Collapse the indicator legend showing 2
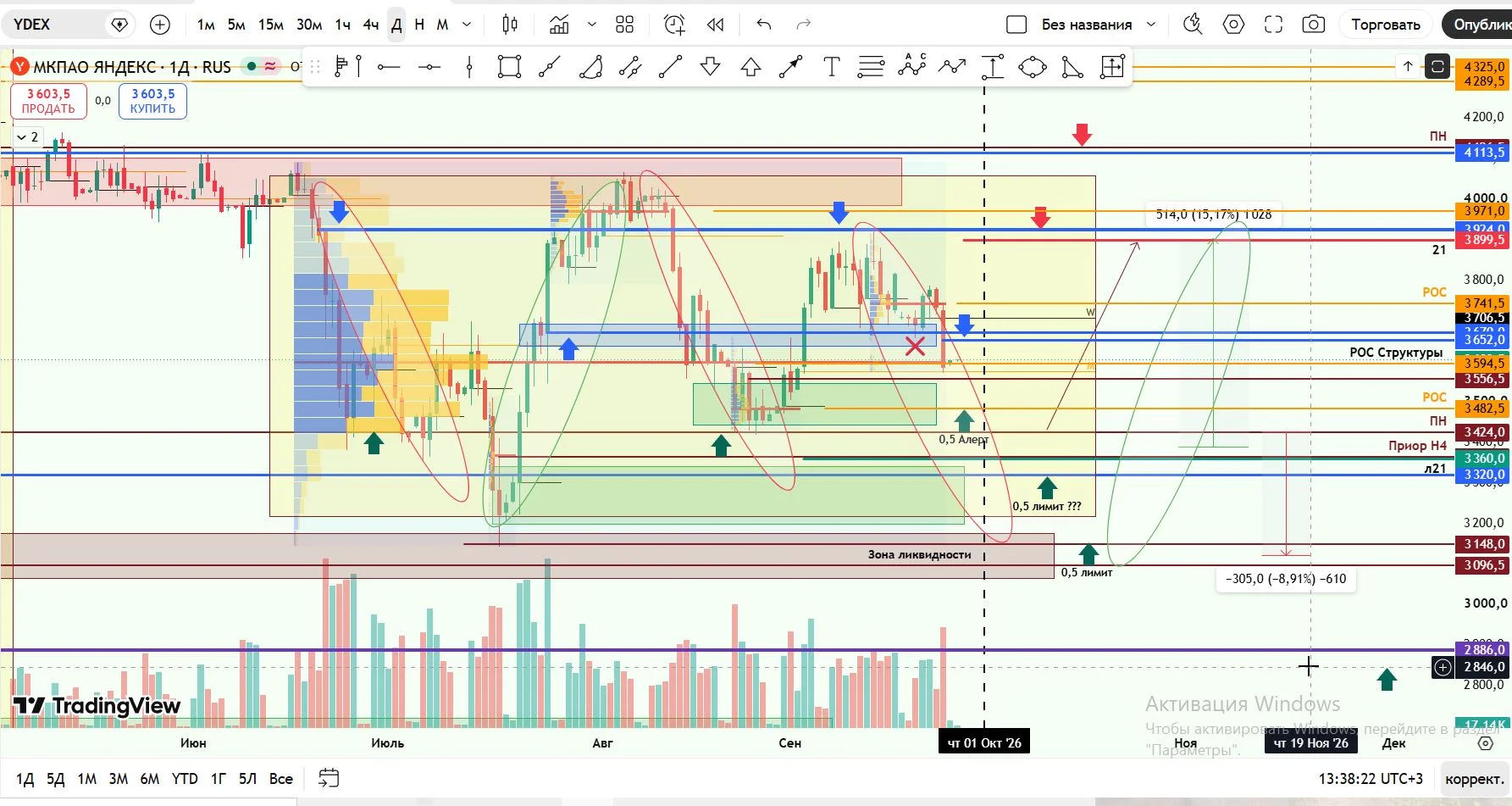The height and width of the screenshot is (806, 1512). coord(27,136)
